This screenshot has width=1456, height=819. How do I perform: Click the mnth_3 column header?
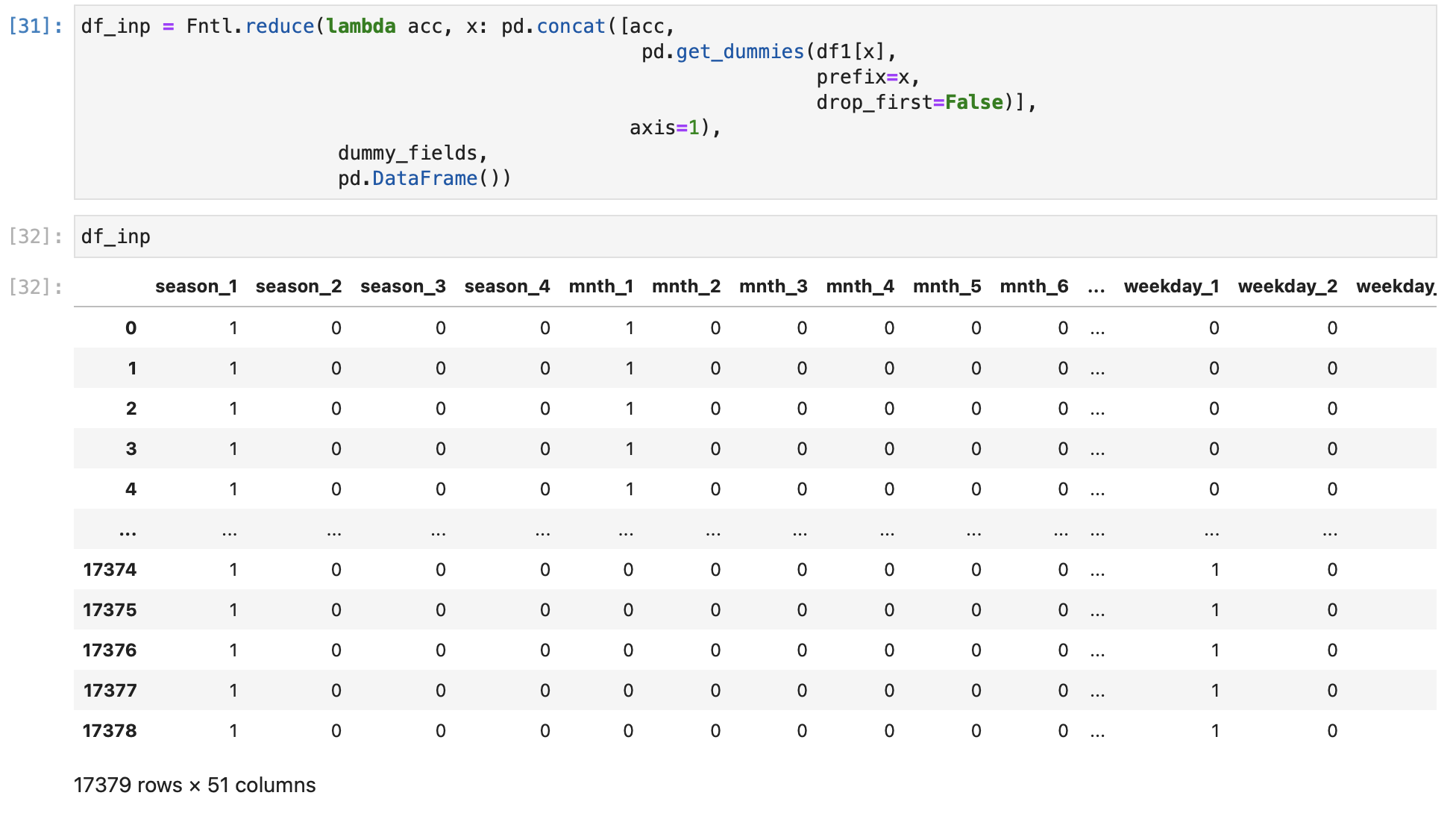pos(773,286)
